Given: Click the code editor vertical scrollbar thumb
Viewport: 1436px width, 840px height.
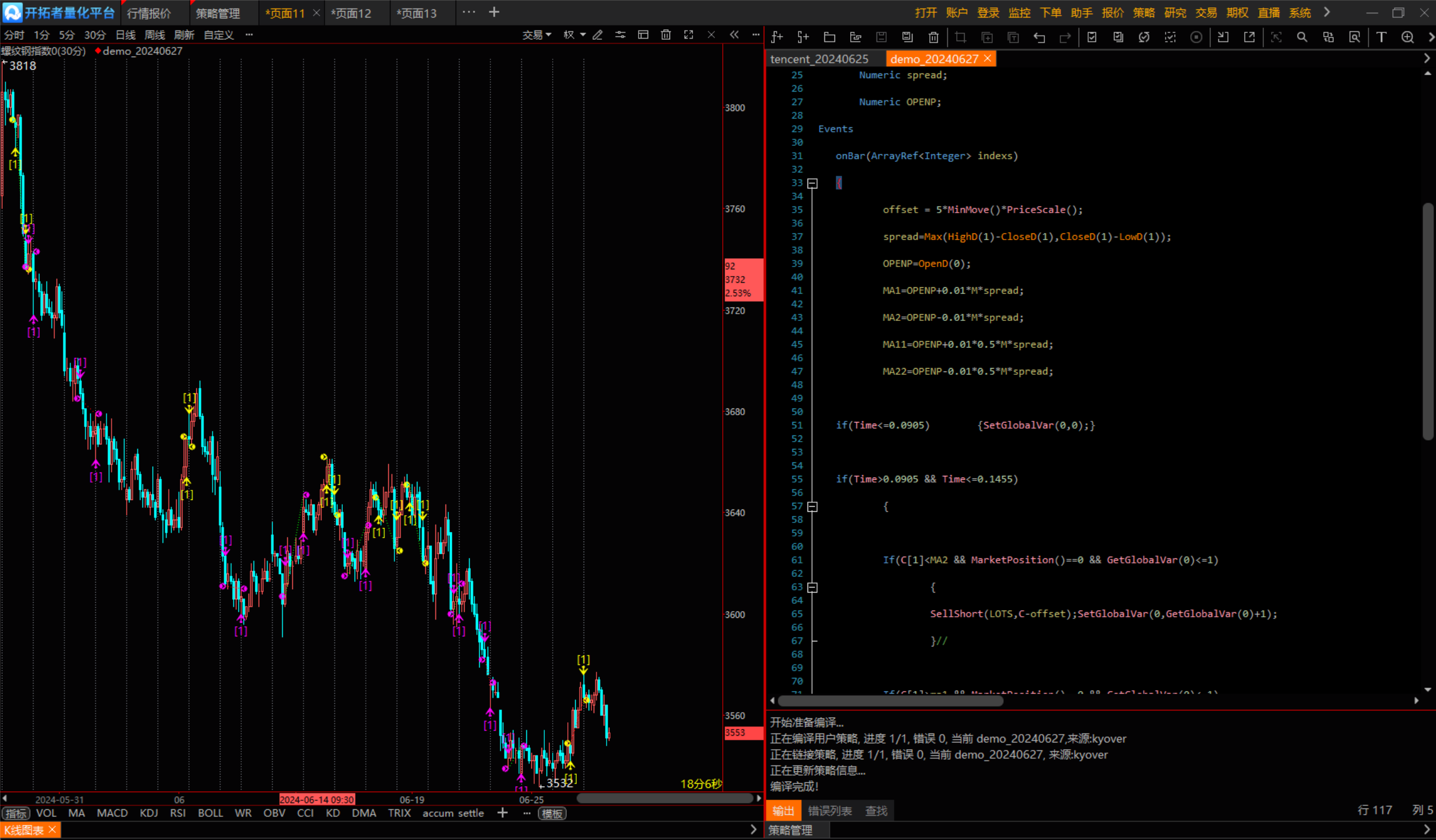Looking at the screenshot, I should [x=1428, y=322].
